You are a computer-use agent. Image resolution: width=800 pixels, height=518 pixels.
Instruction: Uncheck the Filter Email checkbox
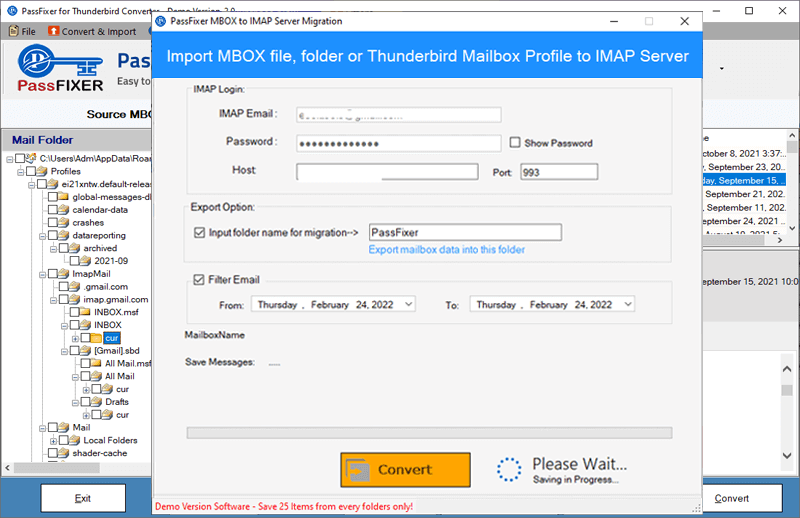[x=199, y=280]
